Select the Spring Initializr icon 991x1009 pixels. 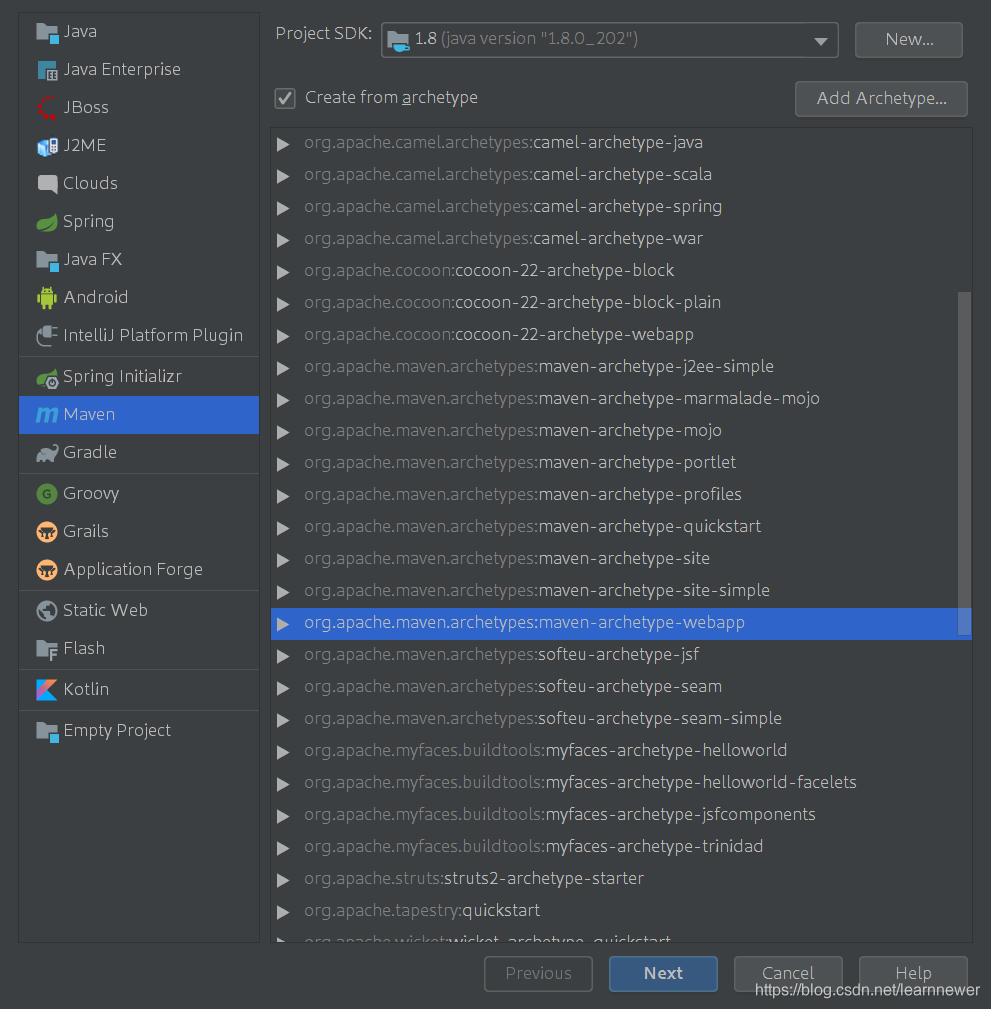[x=47, y=378]
